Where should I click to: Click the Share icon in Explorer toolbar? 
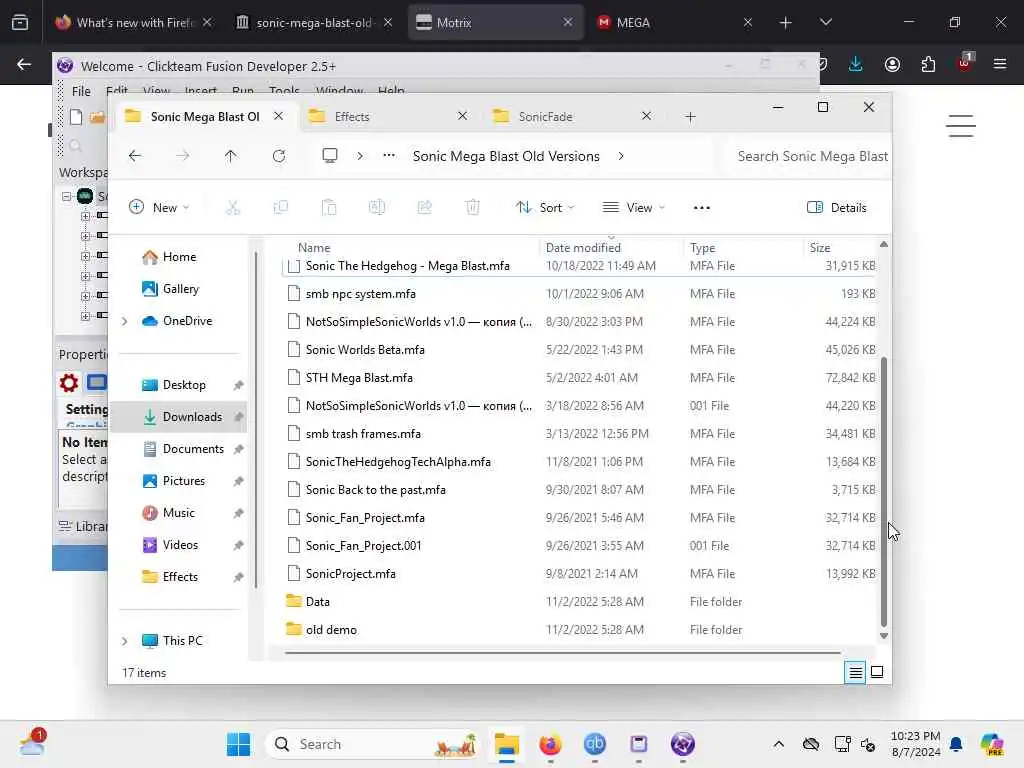424,208
